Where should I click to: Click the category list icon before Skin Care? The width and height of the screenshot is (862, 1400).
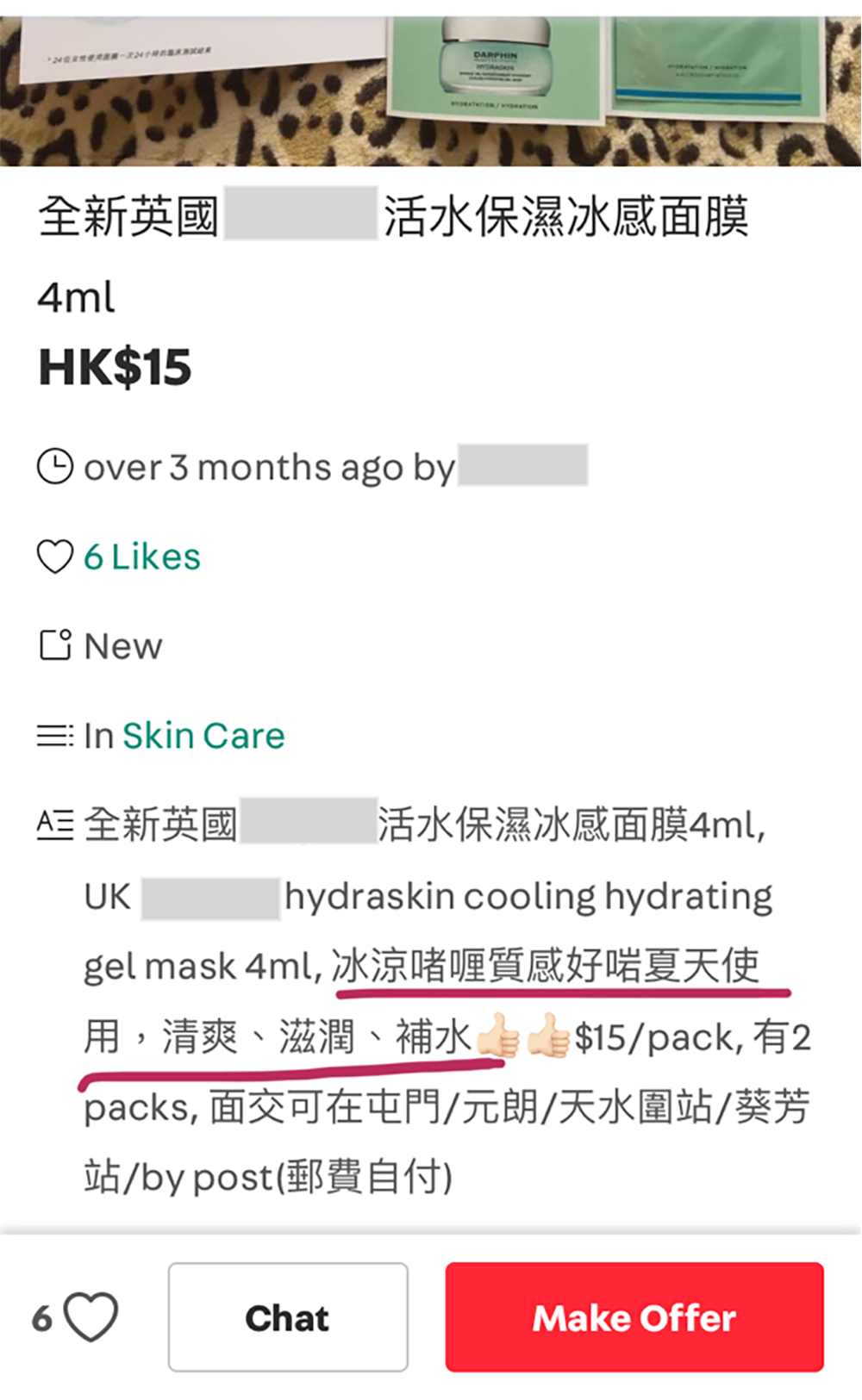pos(55,736)
